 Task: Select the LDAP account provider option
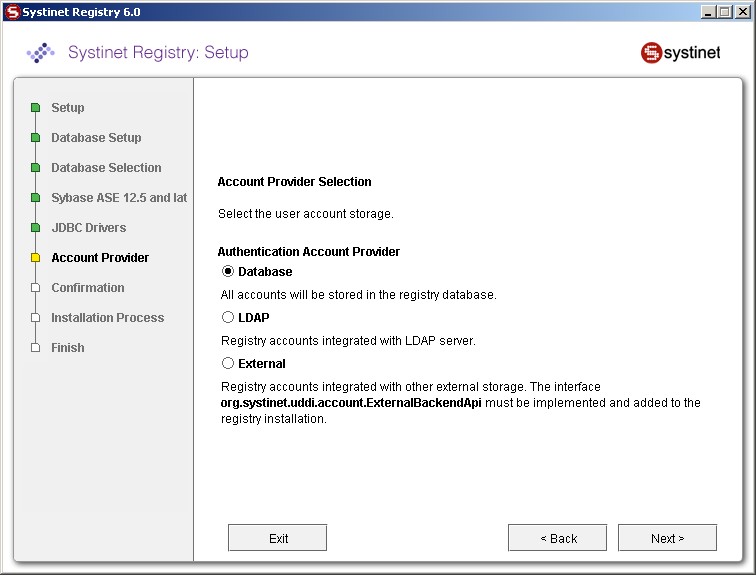tap(228, 317)
